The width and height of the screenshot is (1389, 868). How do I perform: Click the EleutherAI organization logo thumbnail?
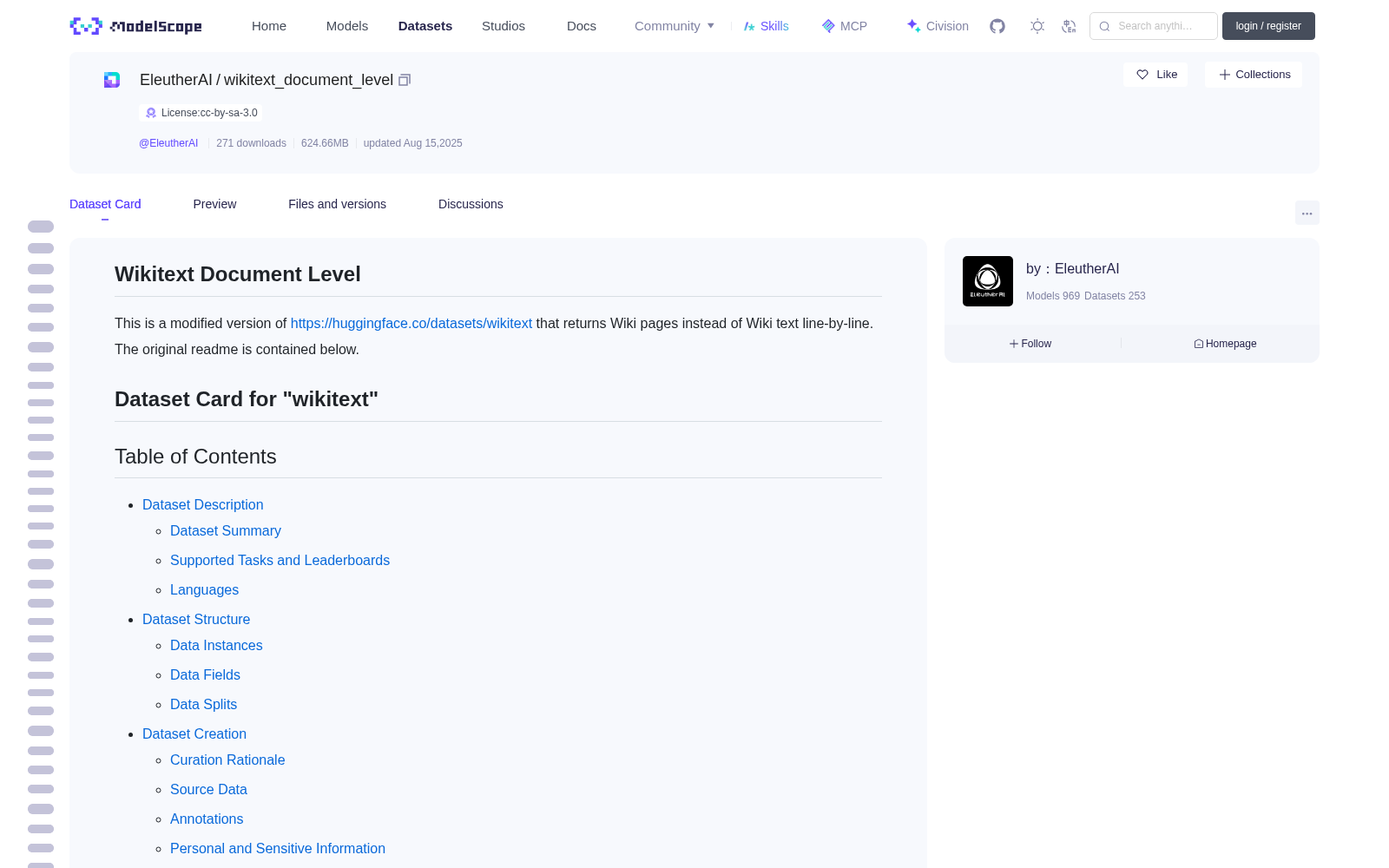(x=988, y=281)
